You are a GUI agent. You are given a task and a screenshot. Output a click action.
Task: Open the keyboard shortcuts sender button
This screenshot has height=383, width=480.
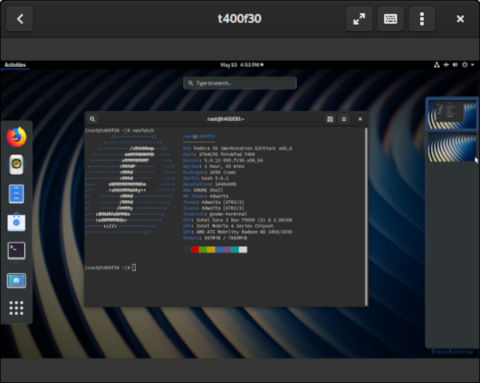(x=390, y=19)
